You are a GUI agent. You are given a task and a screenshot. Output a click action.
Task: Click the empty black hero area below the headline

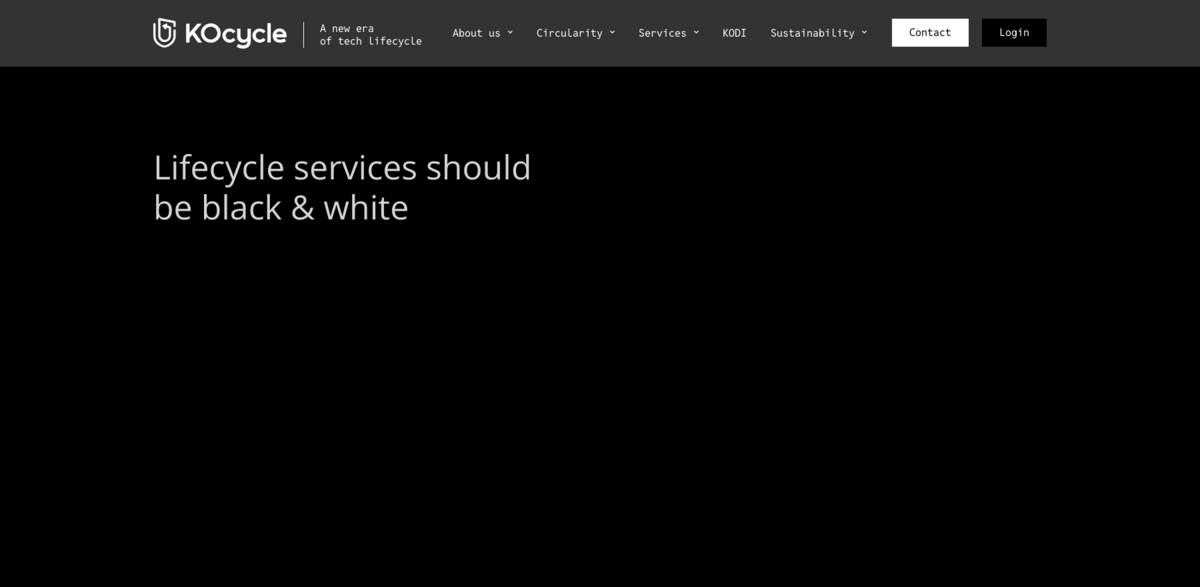[x=600, y=400]
